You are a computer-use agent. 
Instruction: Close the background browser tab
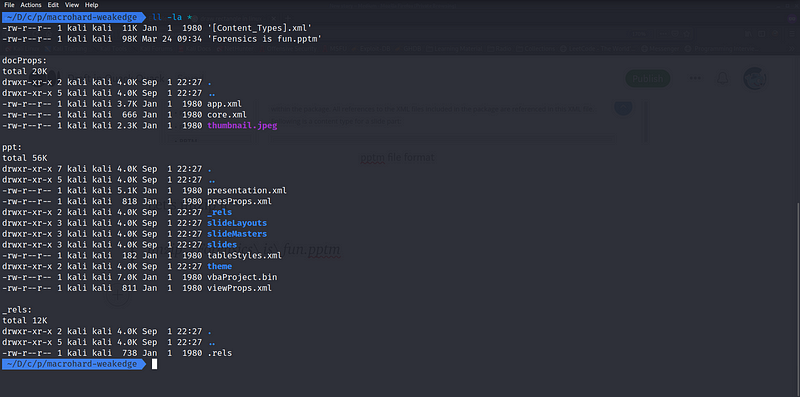[x=274, y=18]
